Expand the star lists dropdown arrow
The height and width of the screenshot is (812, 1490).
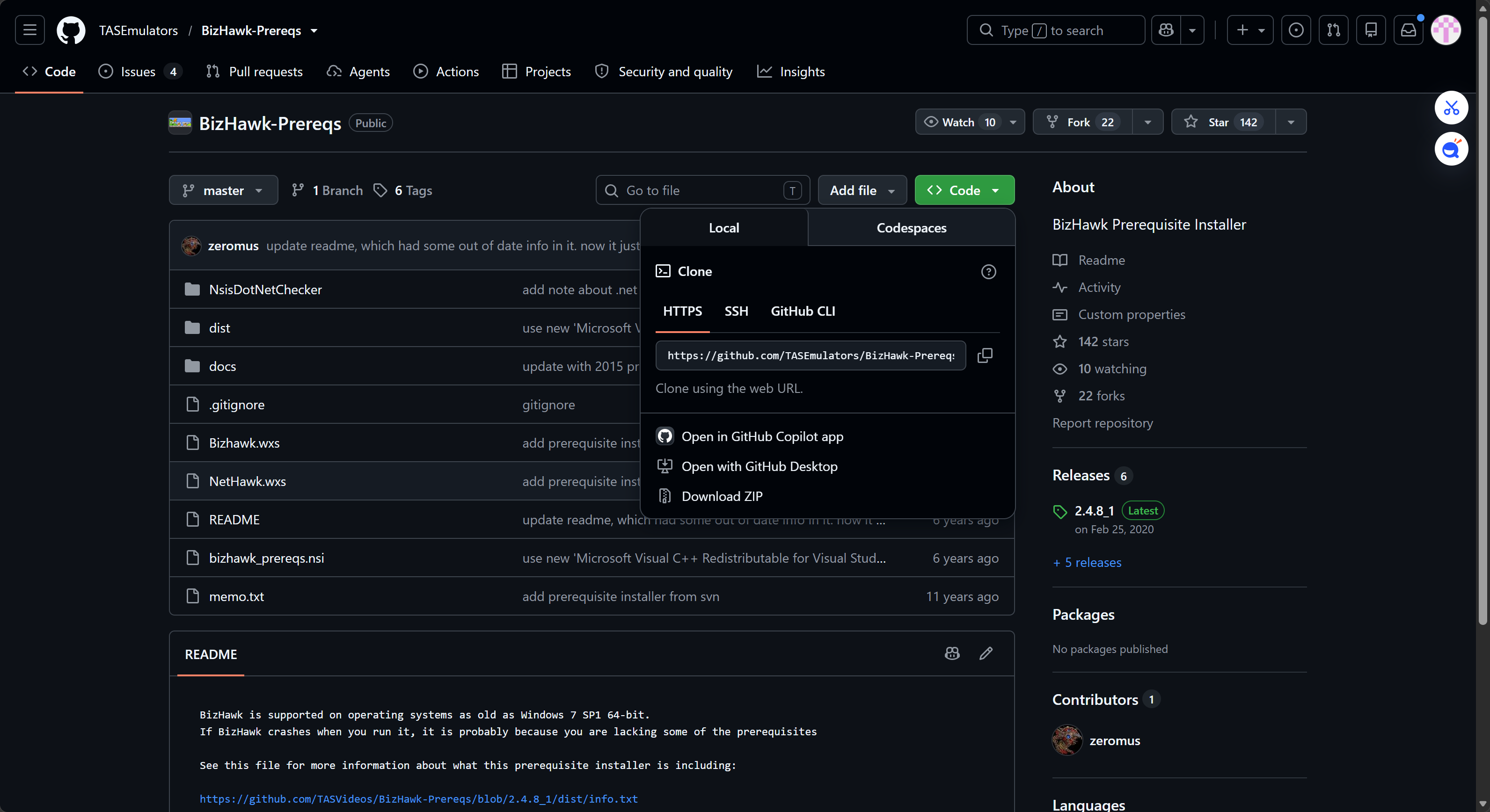1291,122
